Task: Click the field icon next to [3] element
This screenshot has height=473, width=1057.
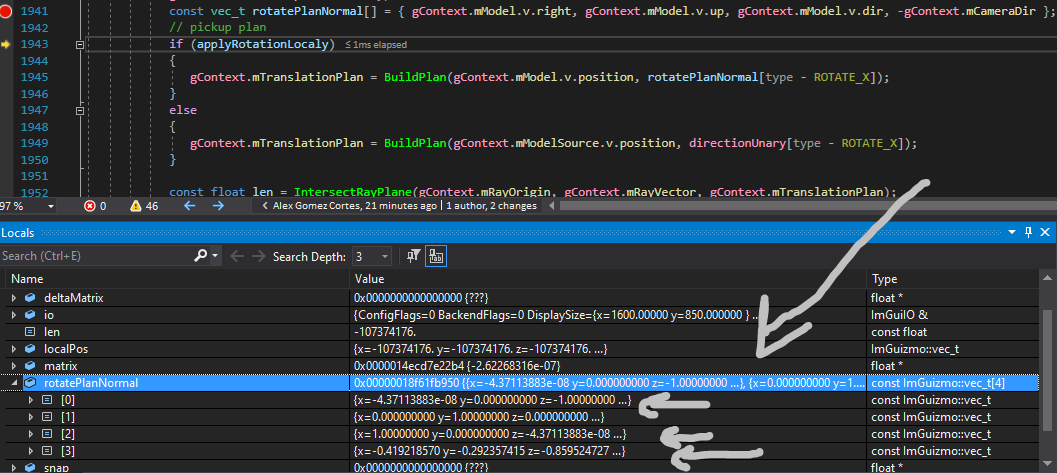Action: click(47, 451)
